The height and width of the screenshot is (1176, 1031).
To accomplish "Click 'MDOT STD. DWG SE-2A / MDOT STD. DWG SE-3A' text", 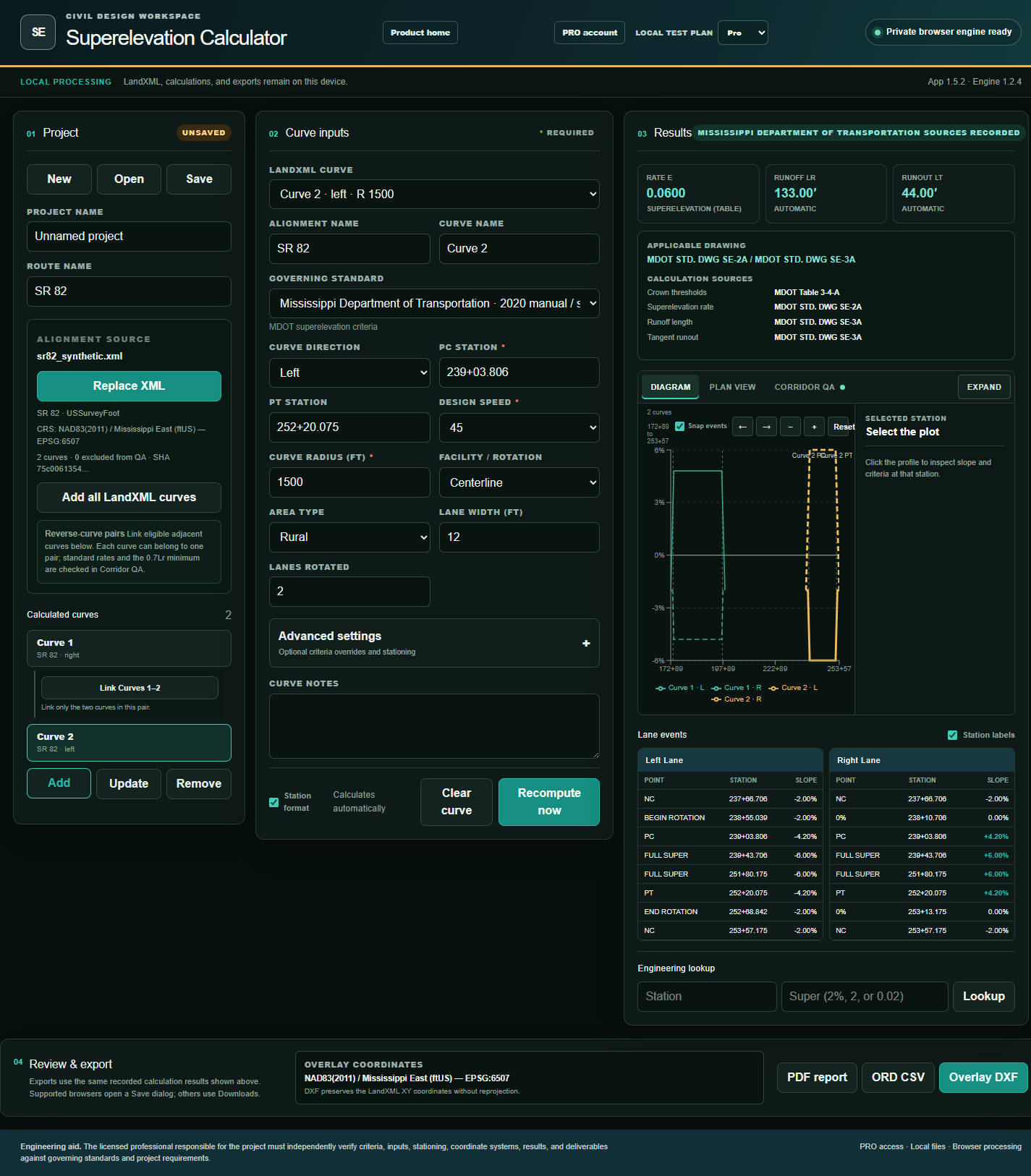I will [x=751, y=260].
